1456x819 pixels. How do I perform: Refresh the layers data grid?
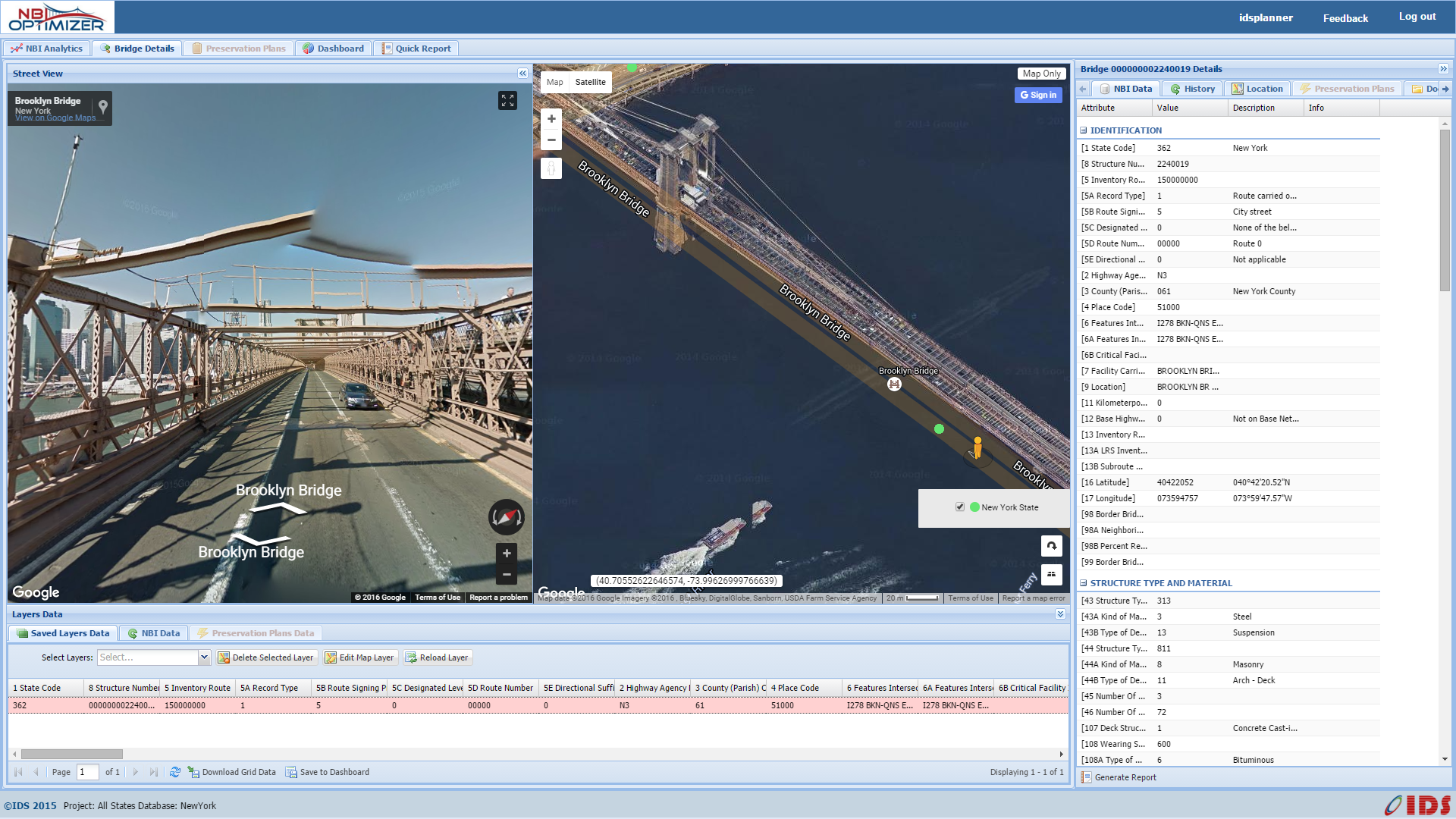coord(175,772)
